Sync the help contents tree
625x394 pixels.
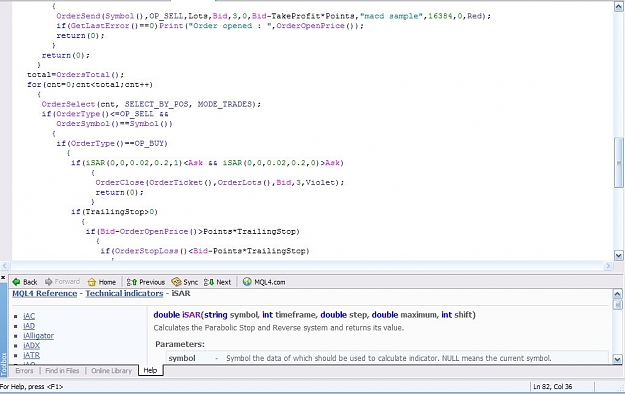185,282
